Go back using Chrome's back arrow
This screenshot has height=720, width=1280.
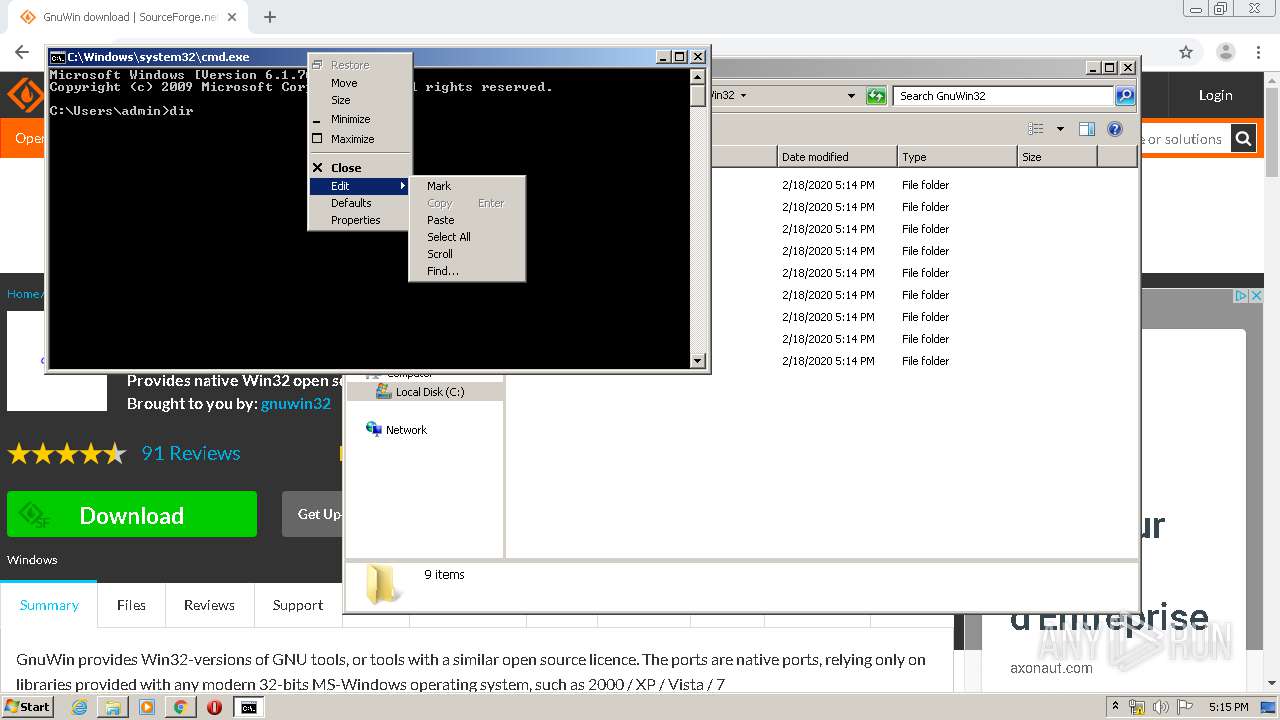click(22, 52)
